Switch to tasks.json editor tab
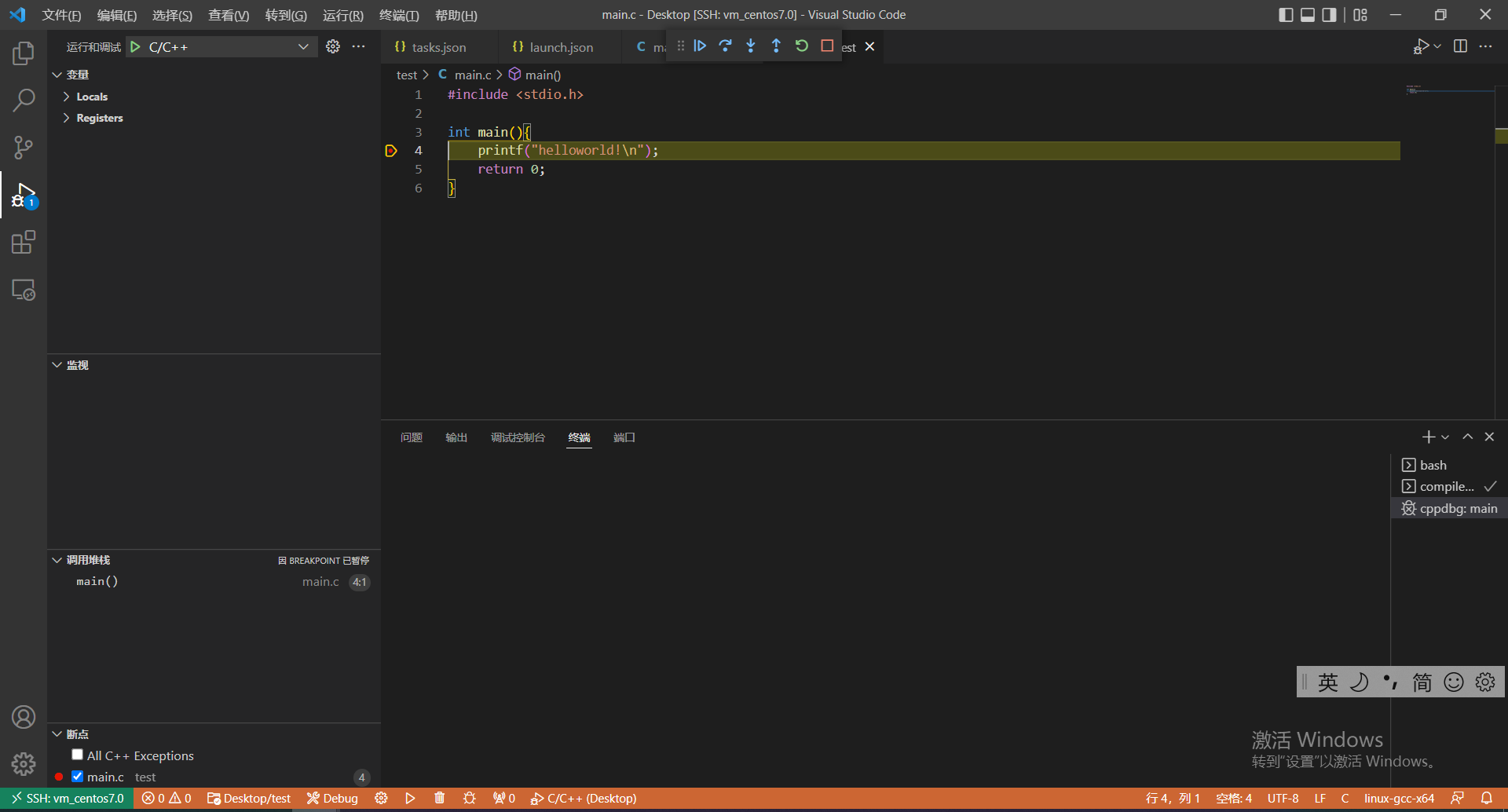 439,47
